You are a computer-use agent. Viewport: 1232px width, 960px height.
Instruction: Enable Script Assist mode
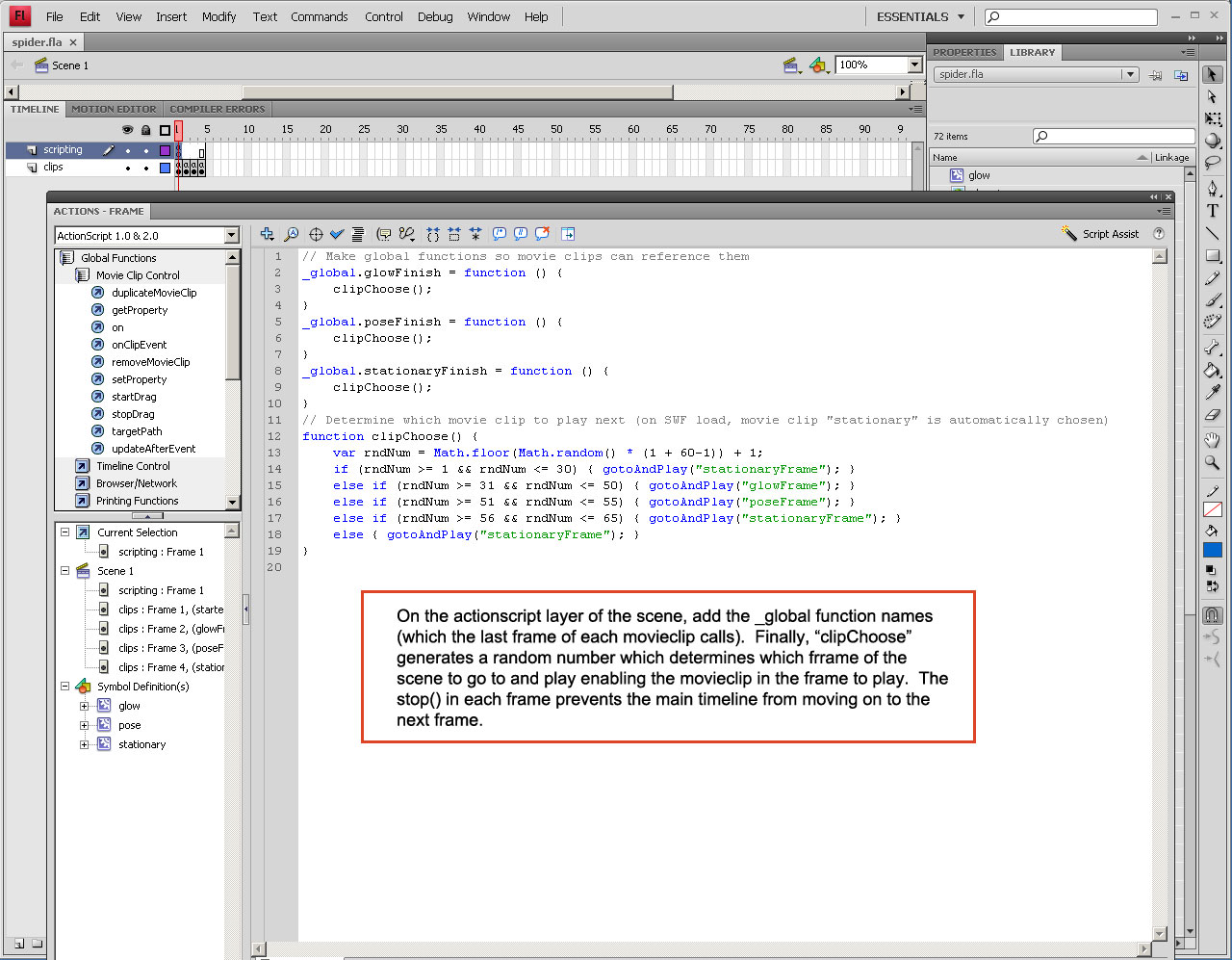coord(1100,234)
